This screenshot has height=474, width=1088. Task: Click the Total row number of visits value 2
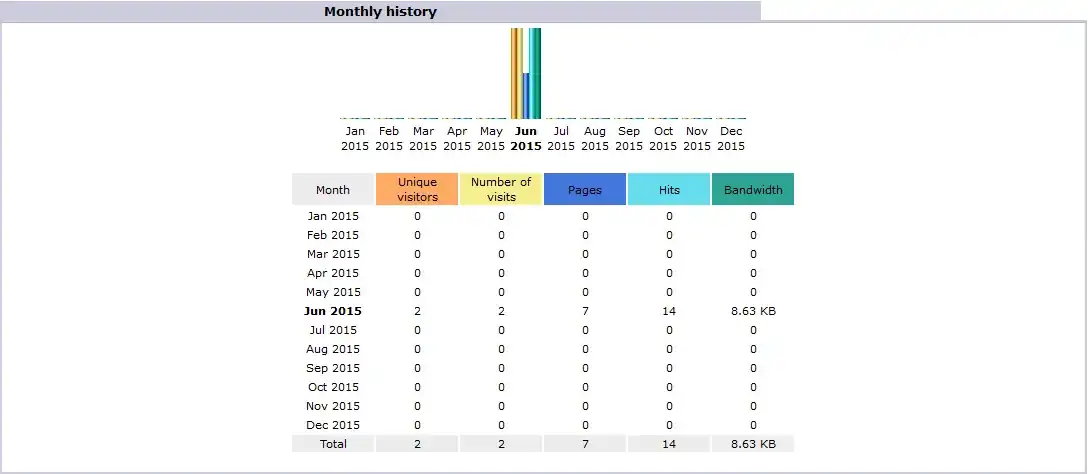coord(501,443)
